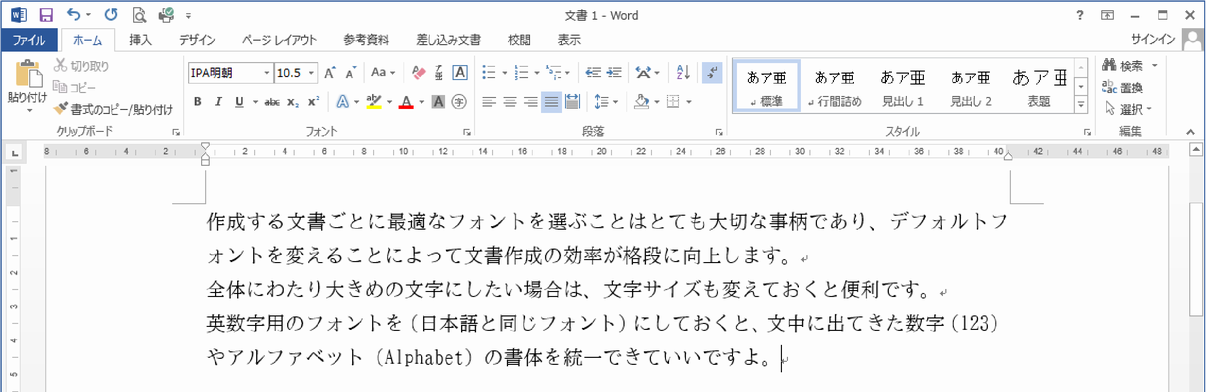
Task: Open the font size dropdown (10.5)
Action: pyautogui.click(x=312, y=73)
